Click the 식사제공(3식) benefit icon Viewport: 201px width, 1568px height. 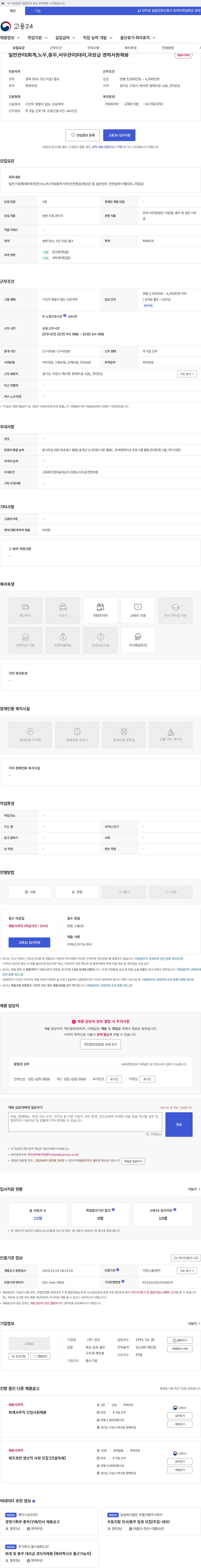[138, 640]
